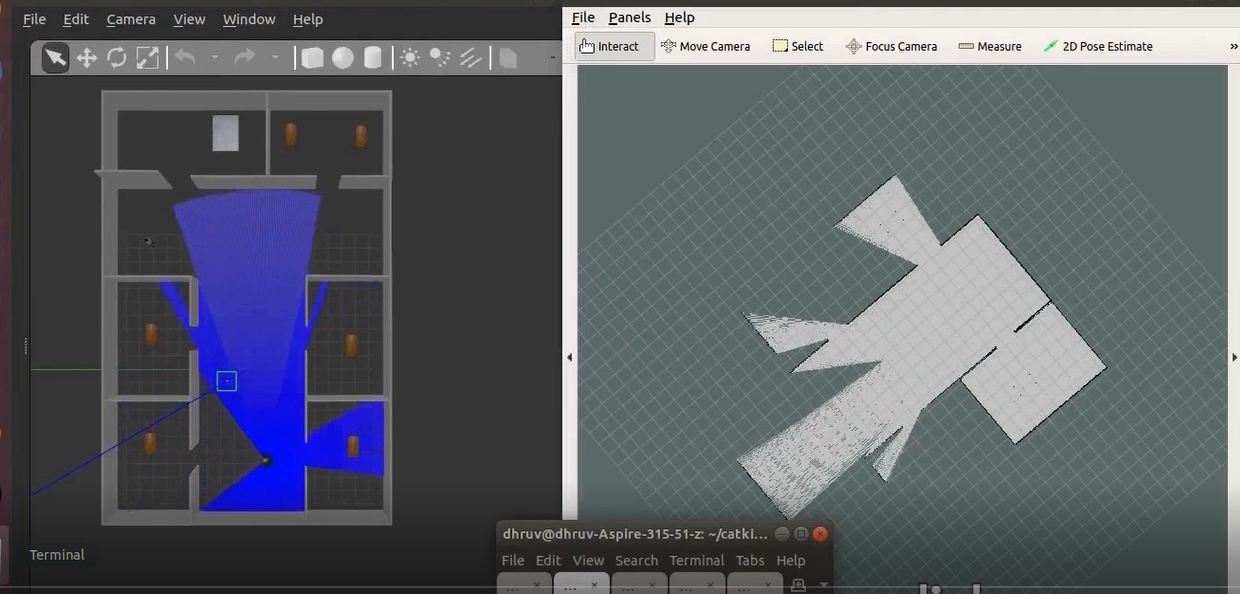
Task: Click the white box object in Gazebo world
Action: coord(226,133)
